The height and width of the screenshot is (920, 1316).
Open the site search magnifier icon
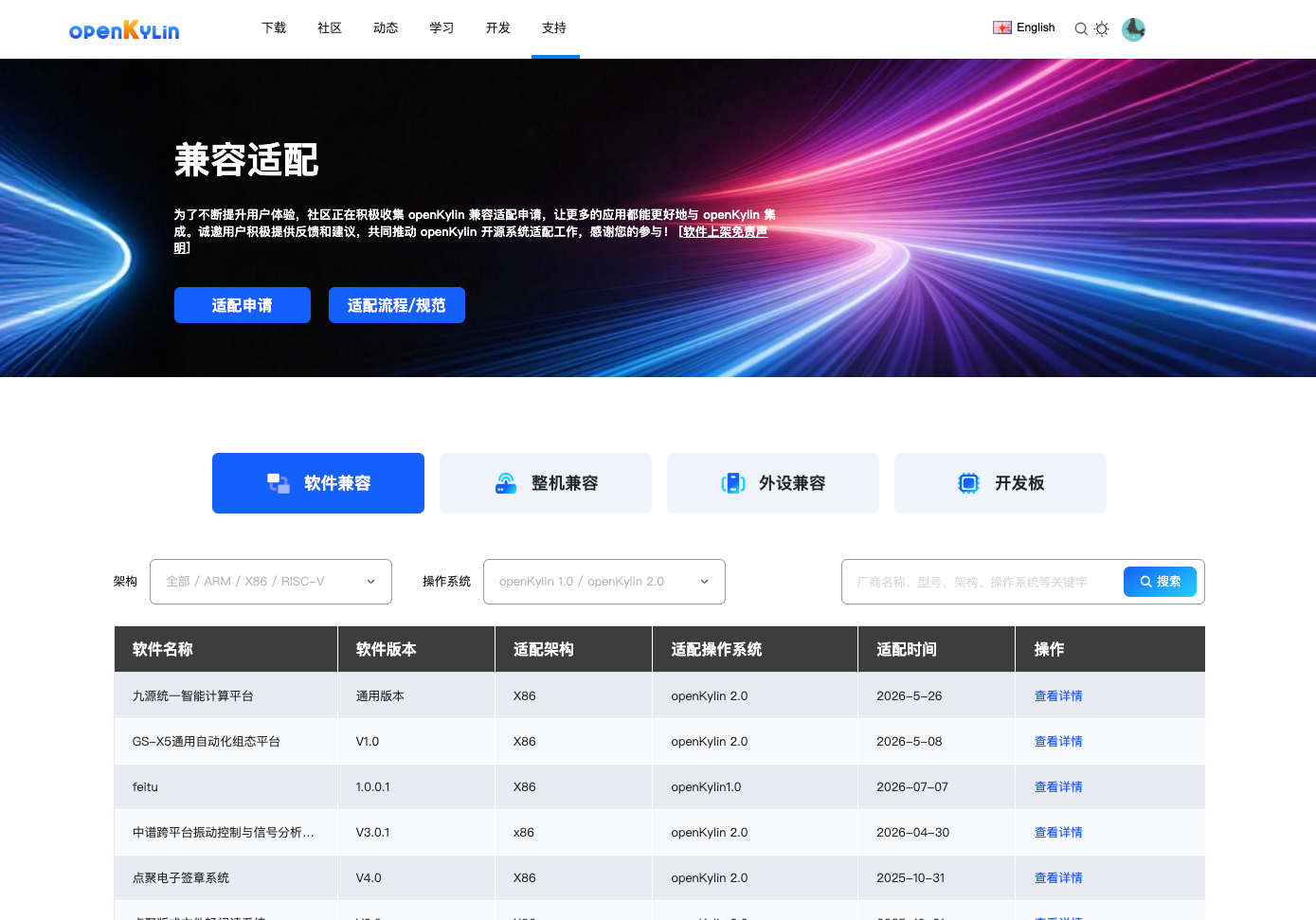pos(1081,29)
